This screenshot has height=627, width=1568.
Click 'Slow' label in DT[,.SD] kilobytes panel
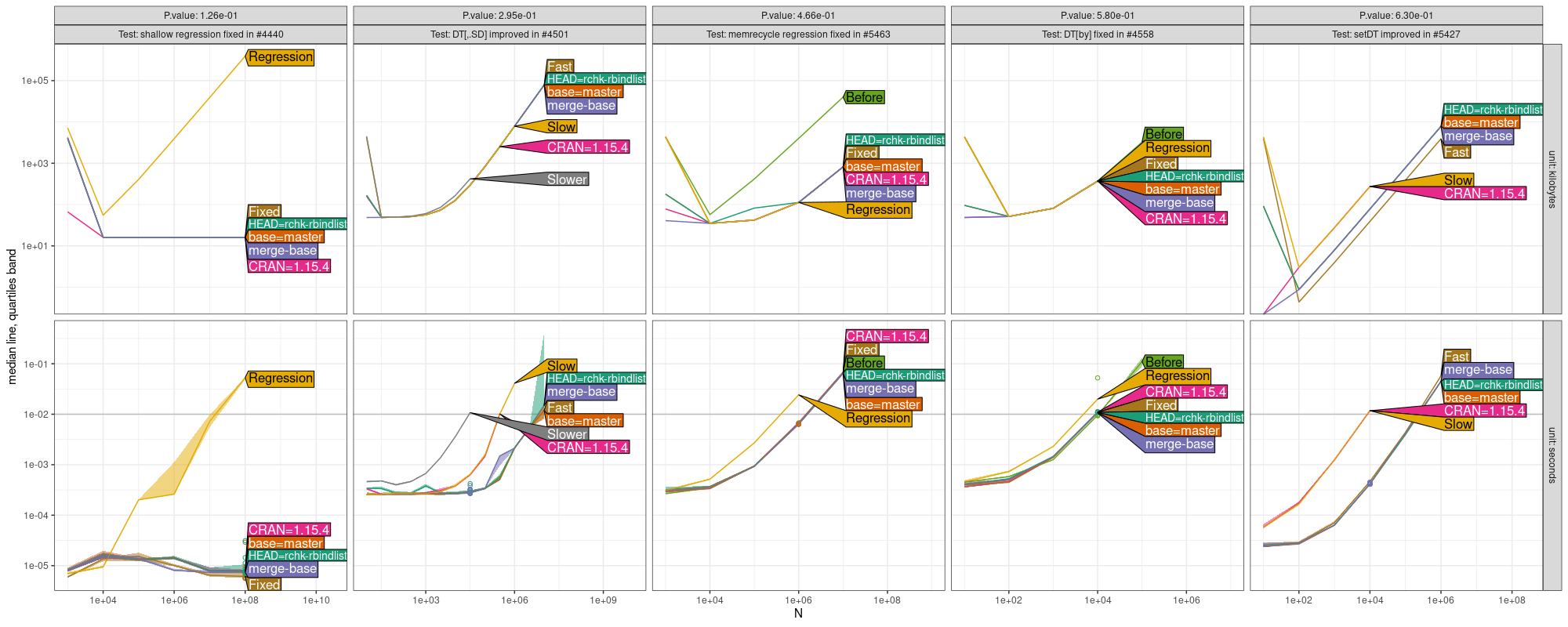[561, 127]
